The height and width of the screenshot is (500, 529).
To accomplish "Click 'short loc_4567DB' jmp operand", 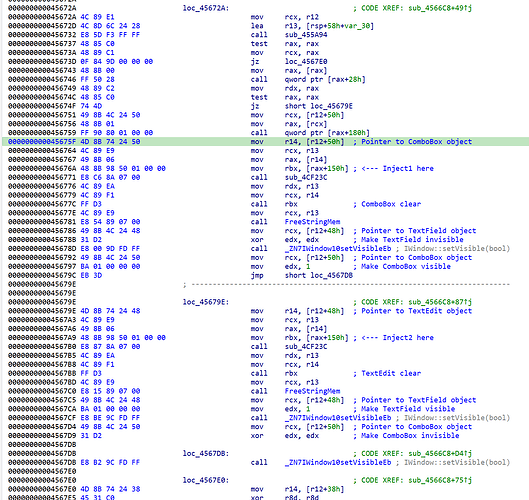I will (x=318, y=275).
